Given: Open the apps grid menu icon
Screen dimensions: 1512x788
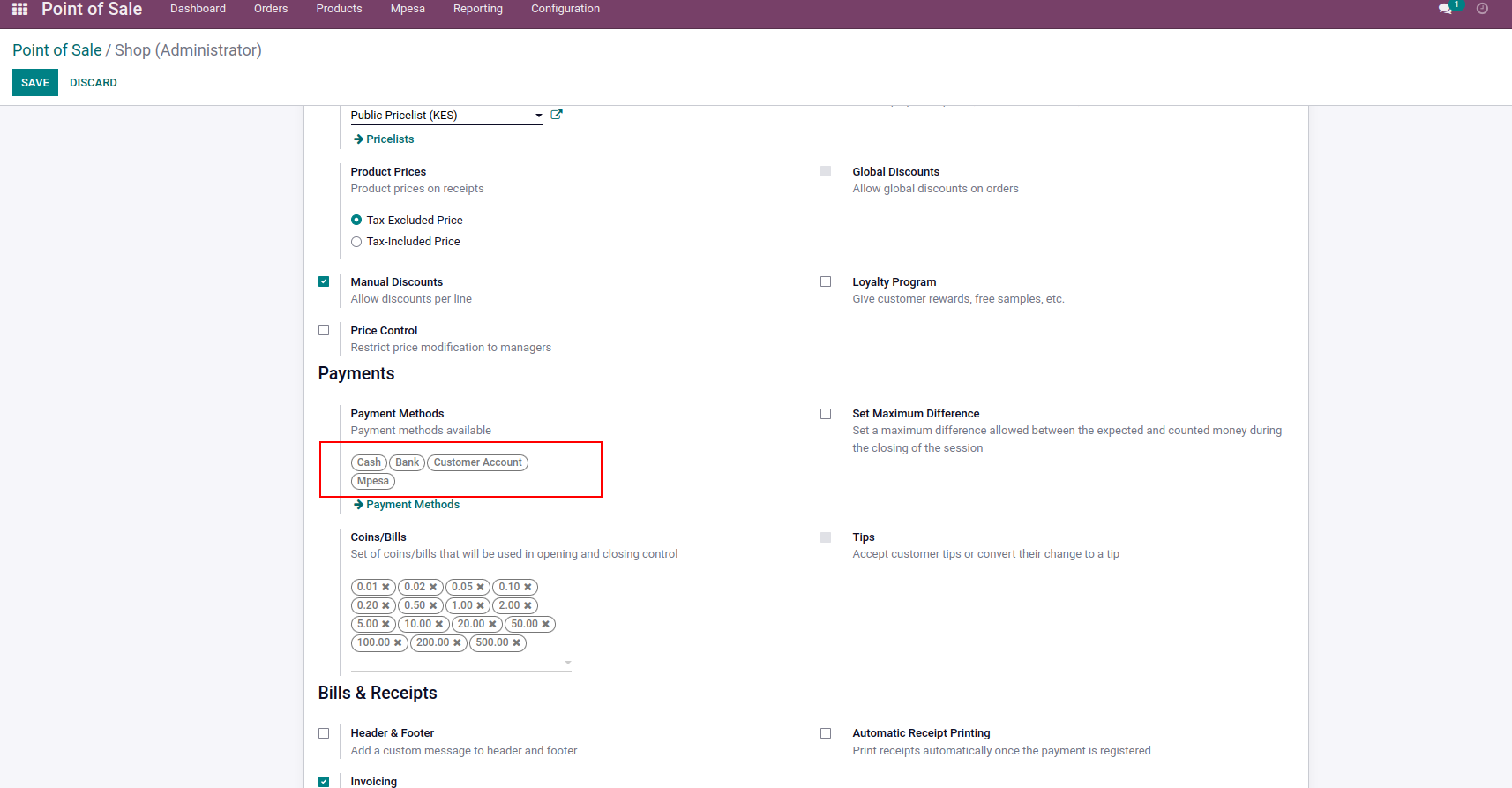Looking at the screenshot, I should 19,9.
